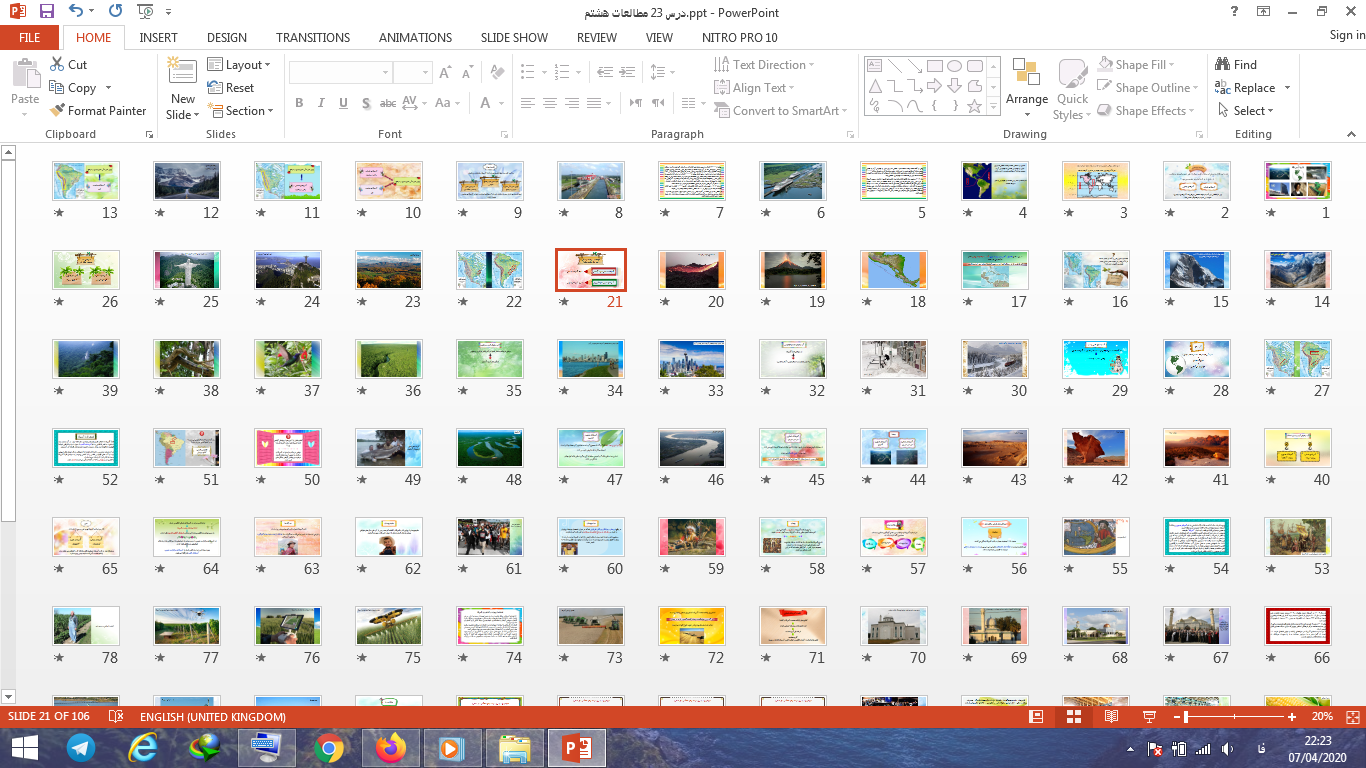Open Reading View from status bar

[1111, 717]
